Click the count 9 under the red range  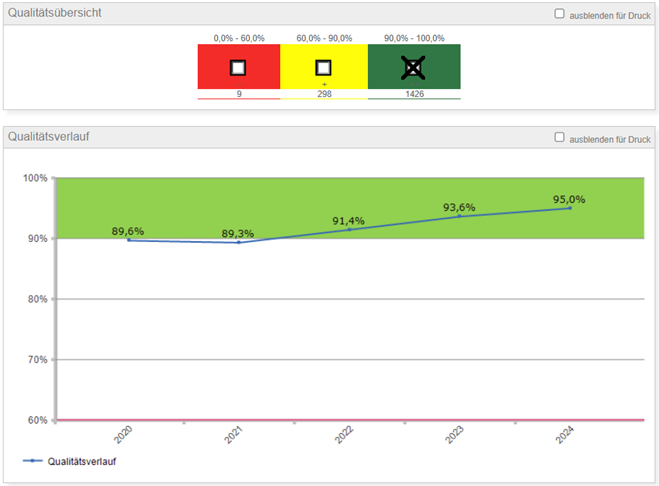[x=238, y=93]
